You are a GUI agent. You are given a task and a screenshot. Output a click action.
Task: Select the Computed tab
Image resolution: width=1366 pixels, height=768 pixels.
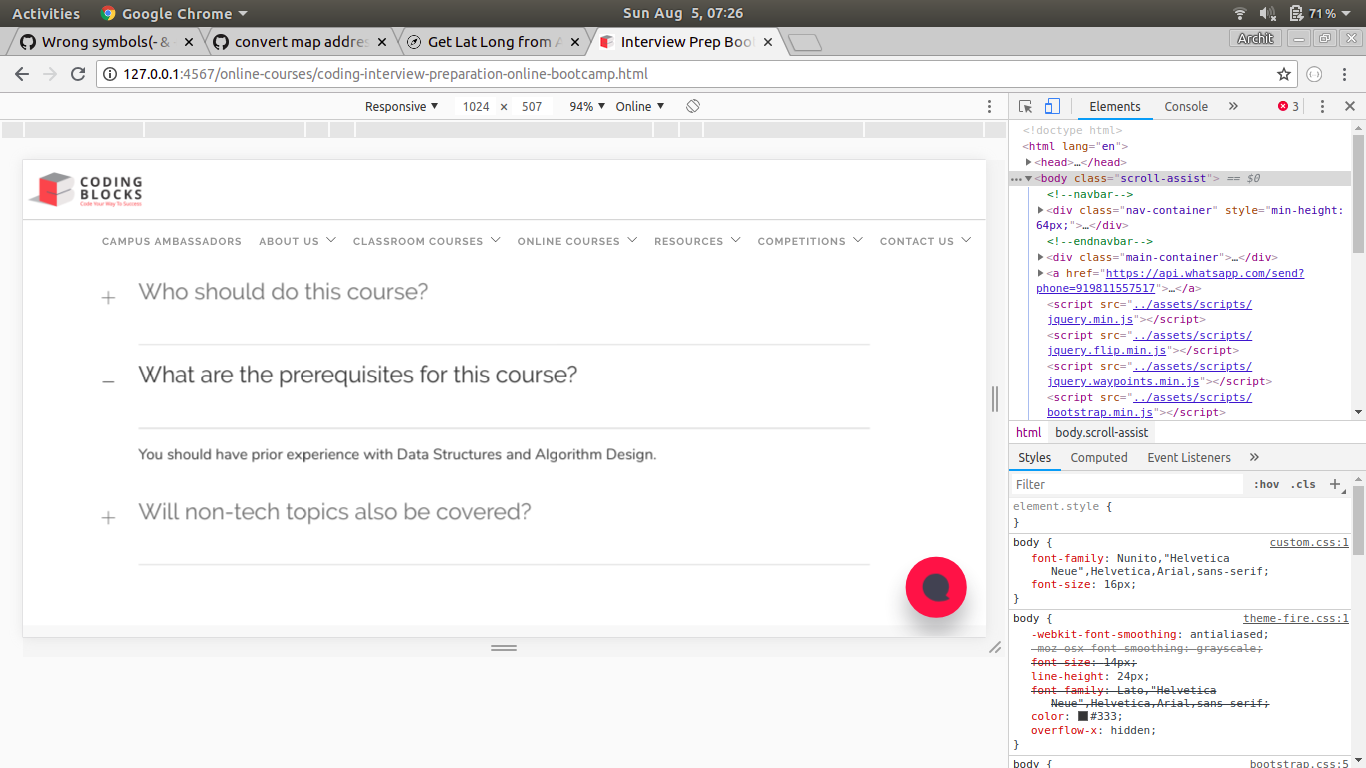click(1099, 457)
